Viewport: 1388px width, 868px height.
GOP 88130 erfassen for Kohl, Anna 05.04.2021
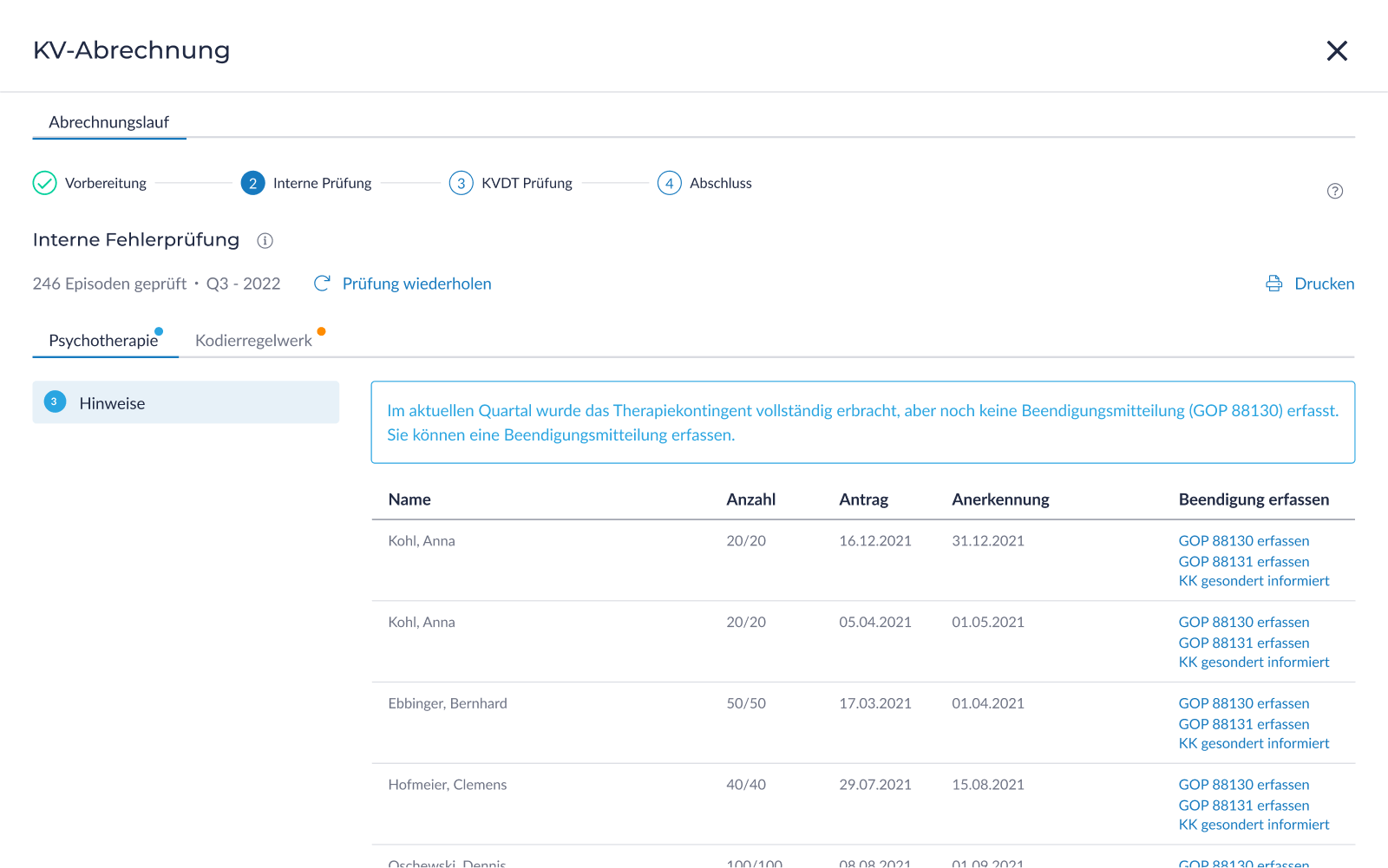(x=1244, y=623)
